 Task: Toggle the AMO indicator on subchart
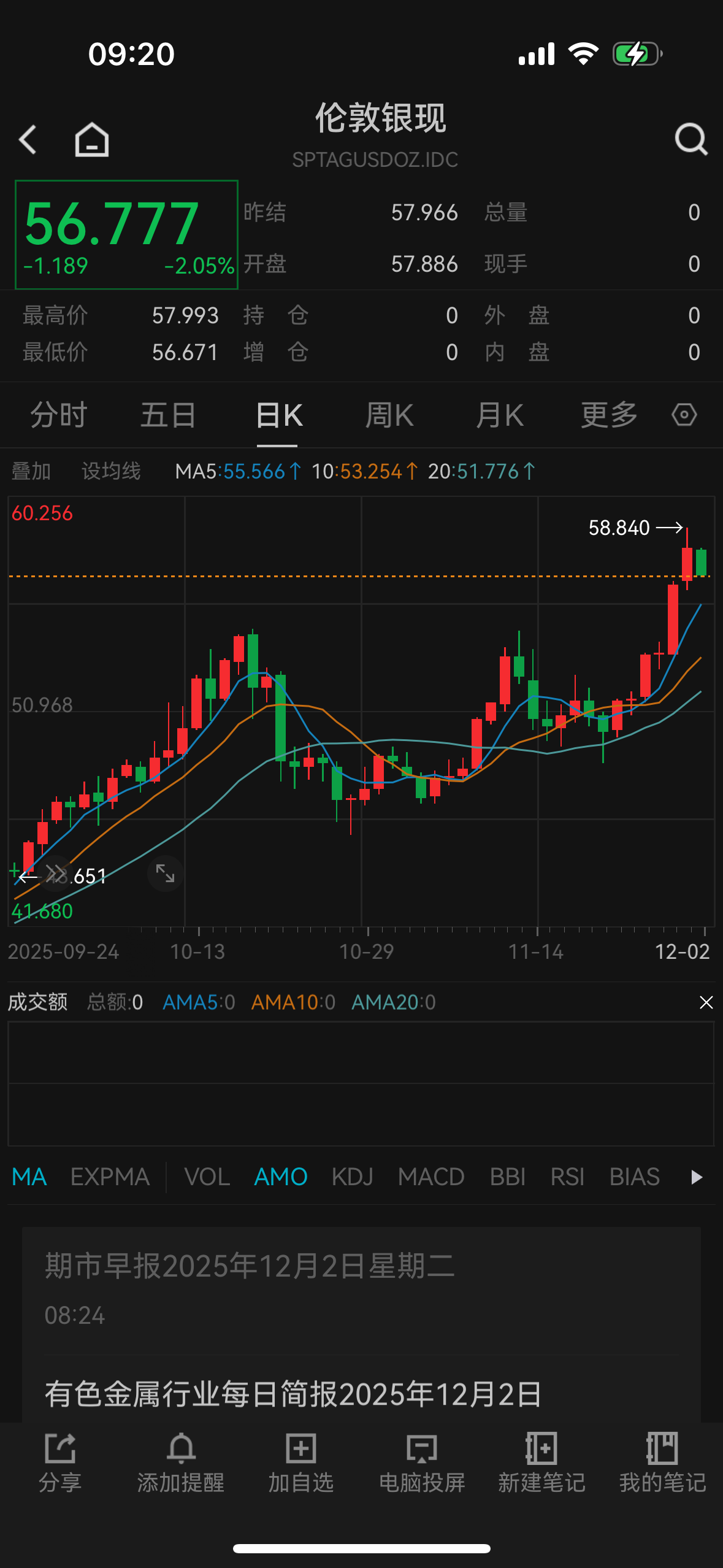(x=280, y=1177)
